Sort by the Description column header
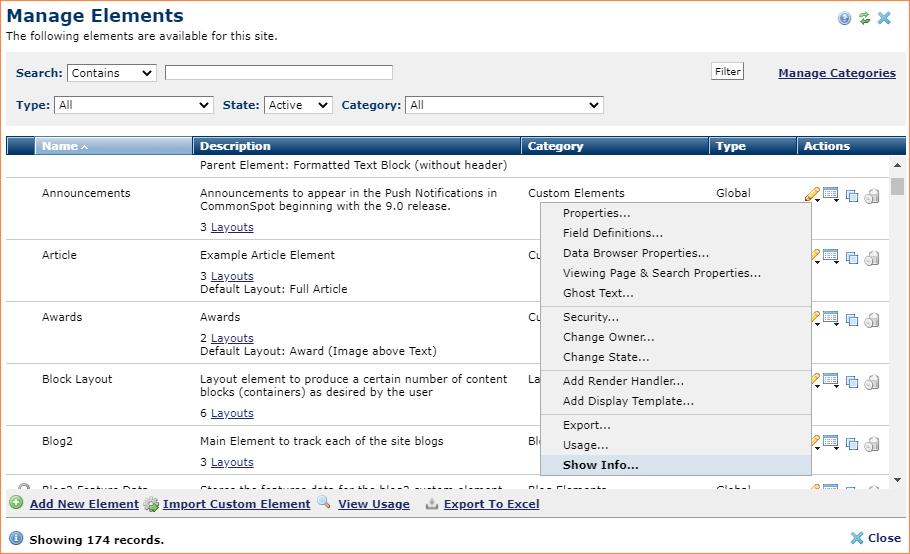This screenshot has width=910, height=554. point(356,146)
